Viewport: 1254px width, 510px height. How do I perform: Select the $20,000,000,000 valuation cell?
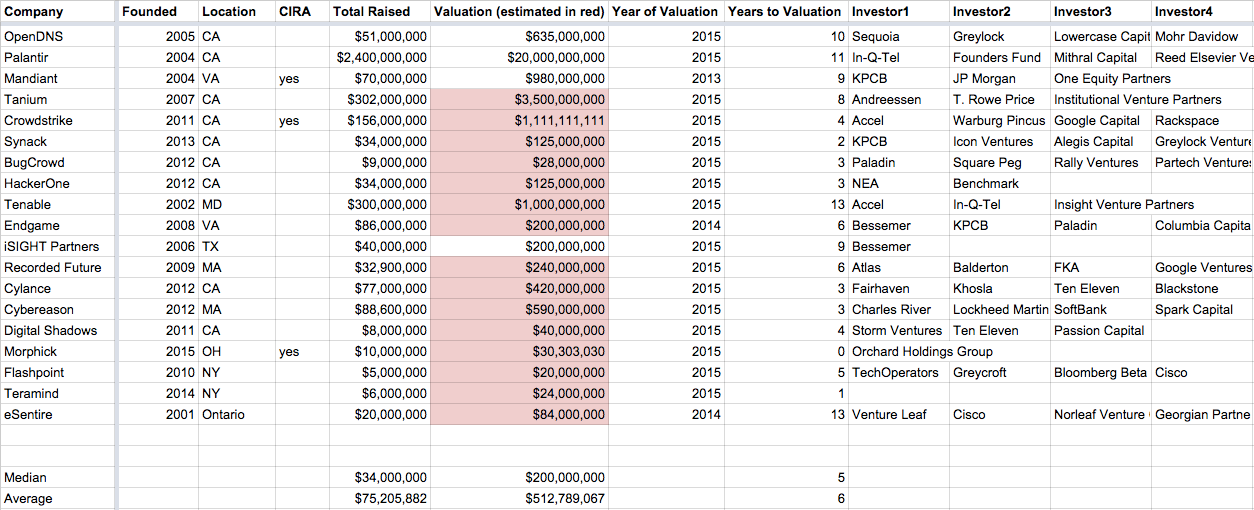tap(519, 57)
